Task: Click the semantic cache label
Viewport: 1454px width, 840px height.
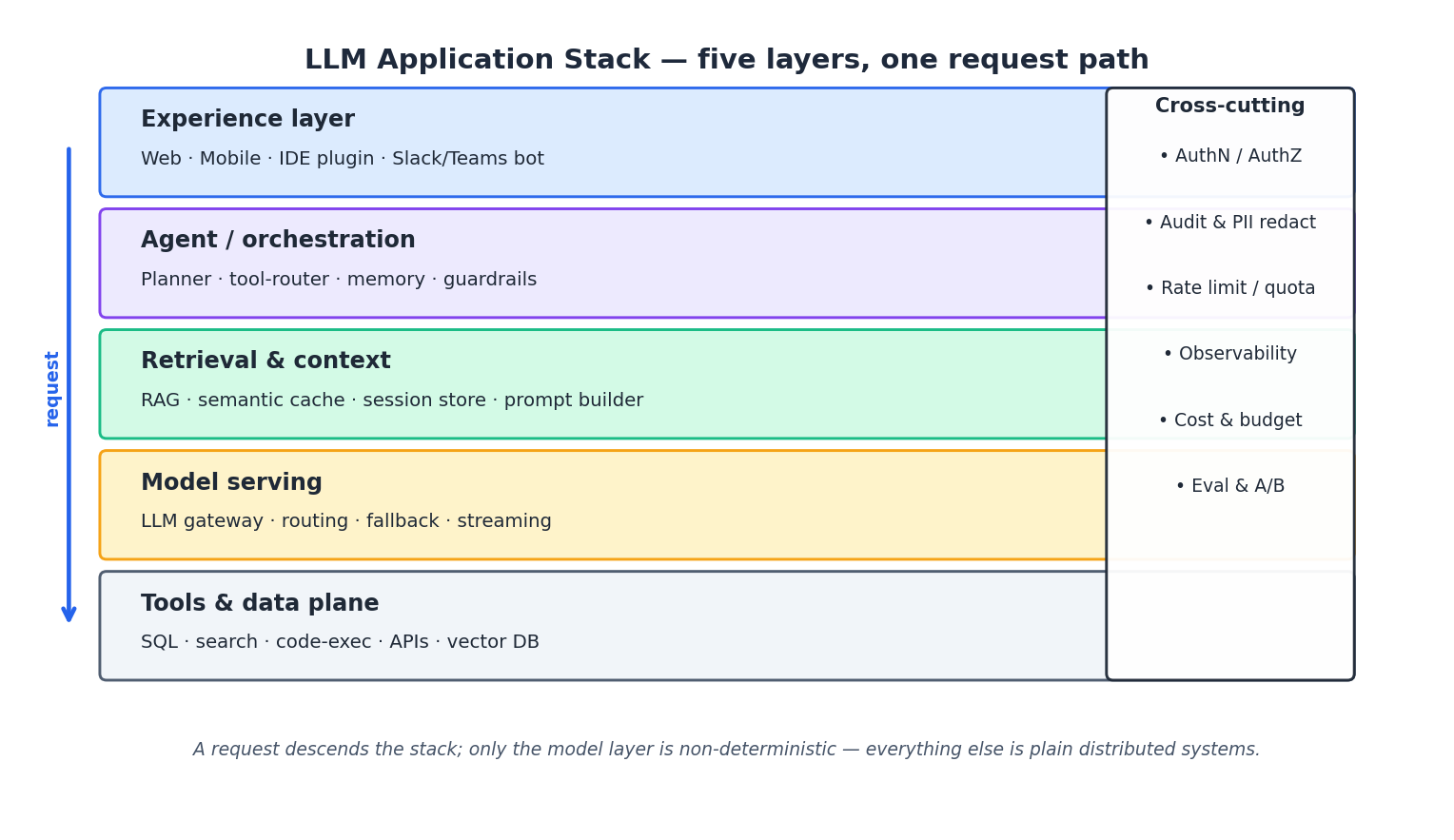Action: pyautogui.click(x=271, y=400)
